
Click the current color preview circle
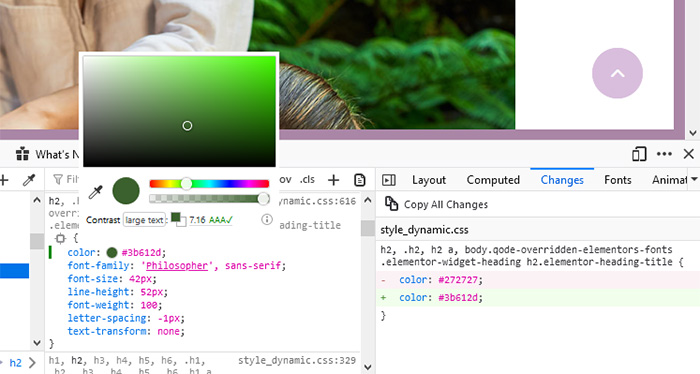click(x=126, y=191)
